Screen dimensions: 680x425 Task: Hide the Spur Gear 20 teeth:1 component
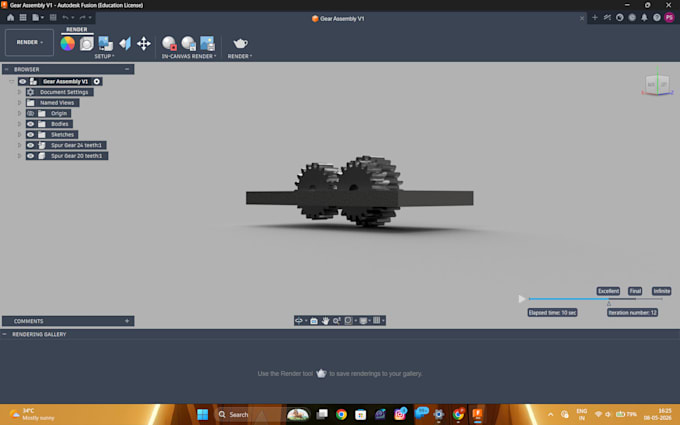tap(30, 156)
